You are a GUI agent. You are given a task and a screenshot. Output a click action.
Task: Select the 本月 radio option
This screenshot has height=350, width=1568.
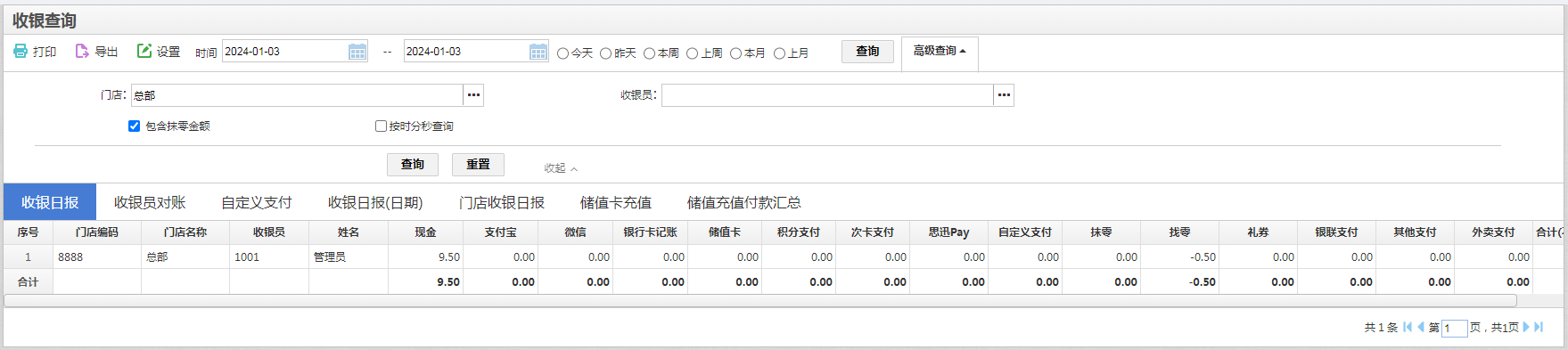735,53
